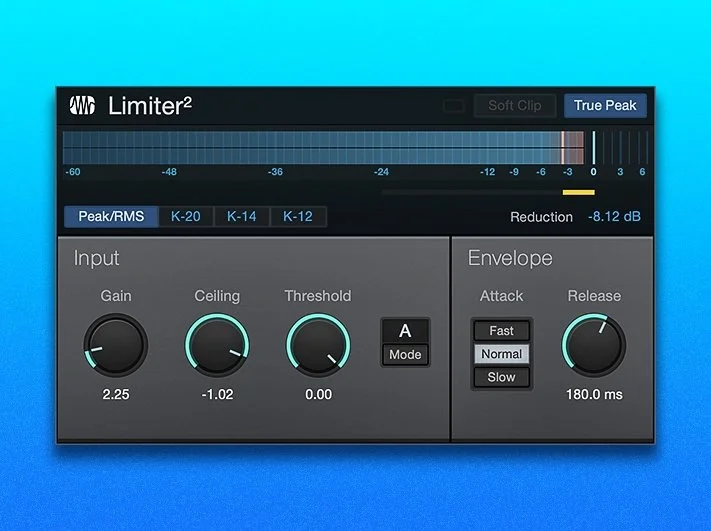Click the Envelope section heading

(510, 258)
